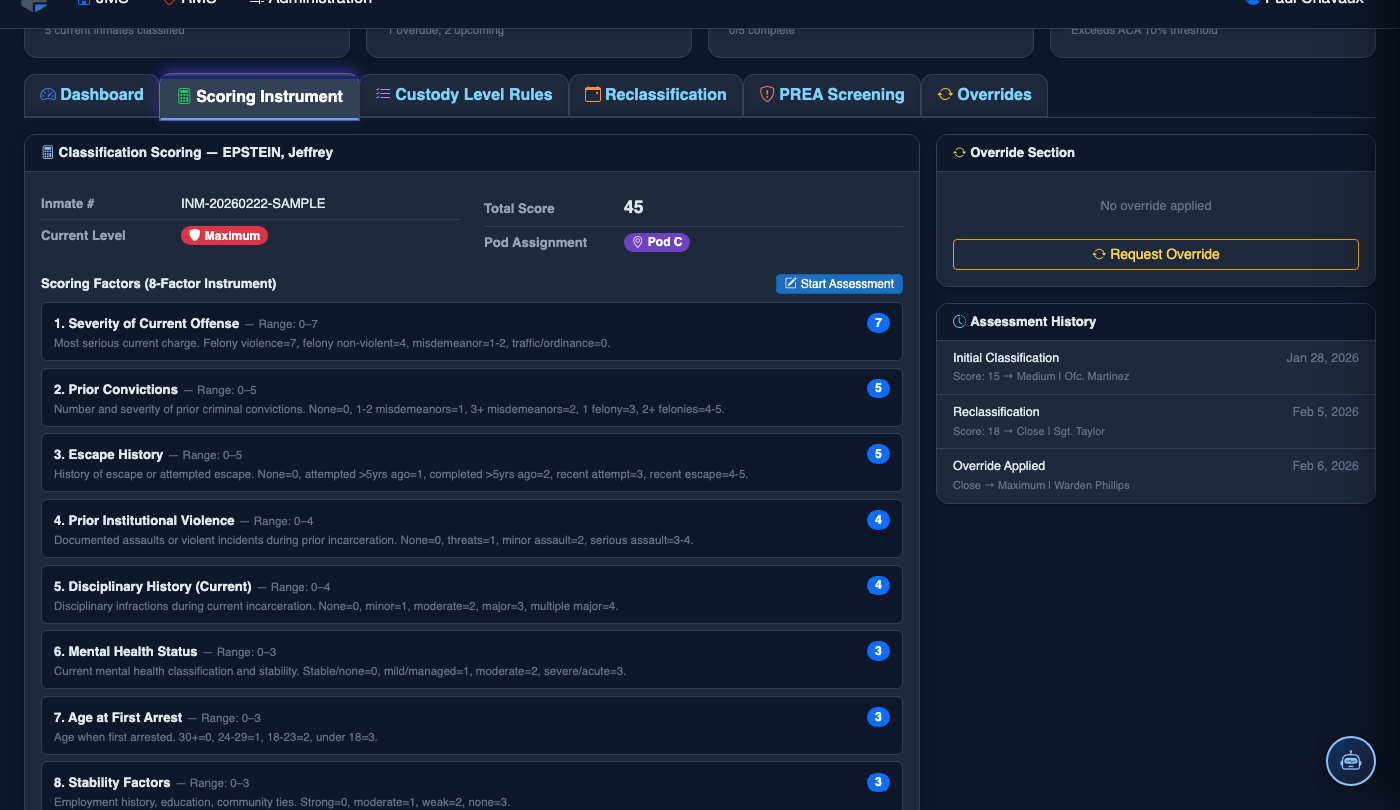Open the Initial Classification history entry
The height and width of the screenshot is (810, 1400).
(x=1156, y=367)
